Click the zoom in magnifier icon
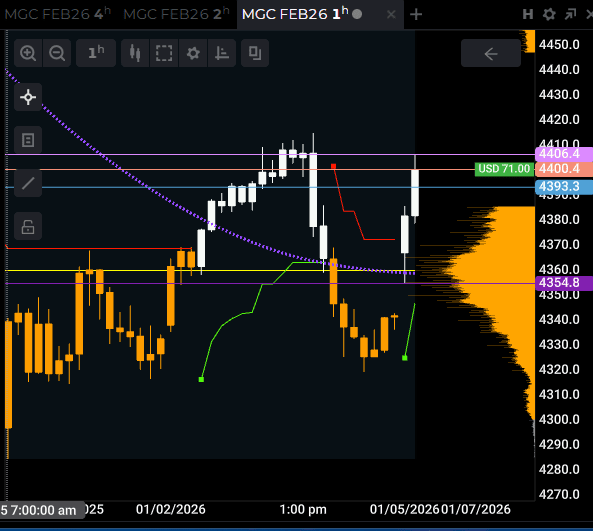Viewport: 593px width, 531px height. (x=28, y=53)
